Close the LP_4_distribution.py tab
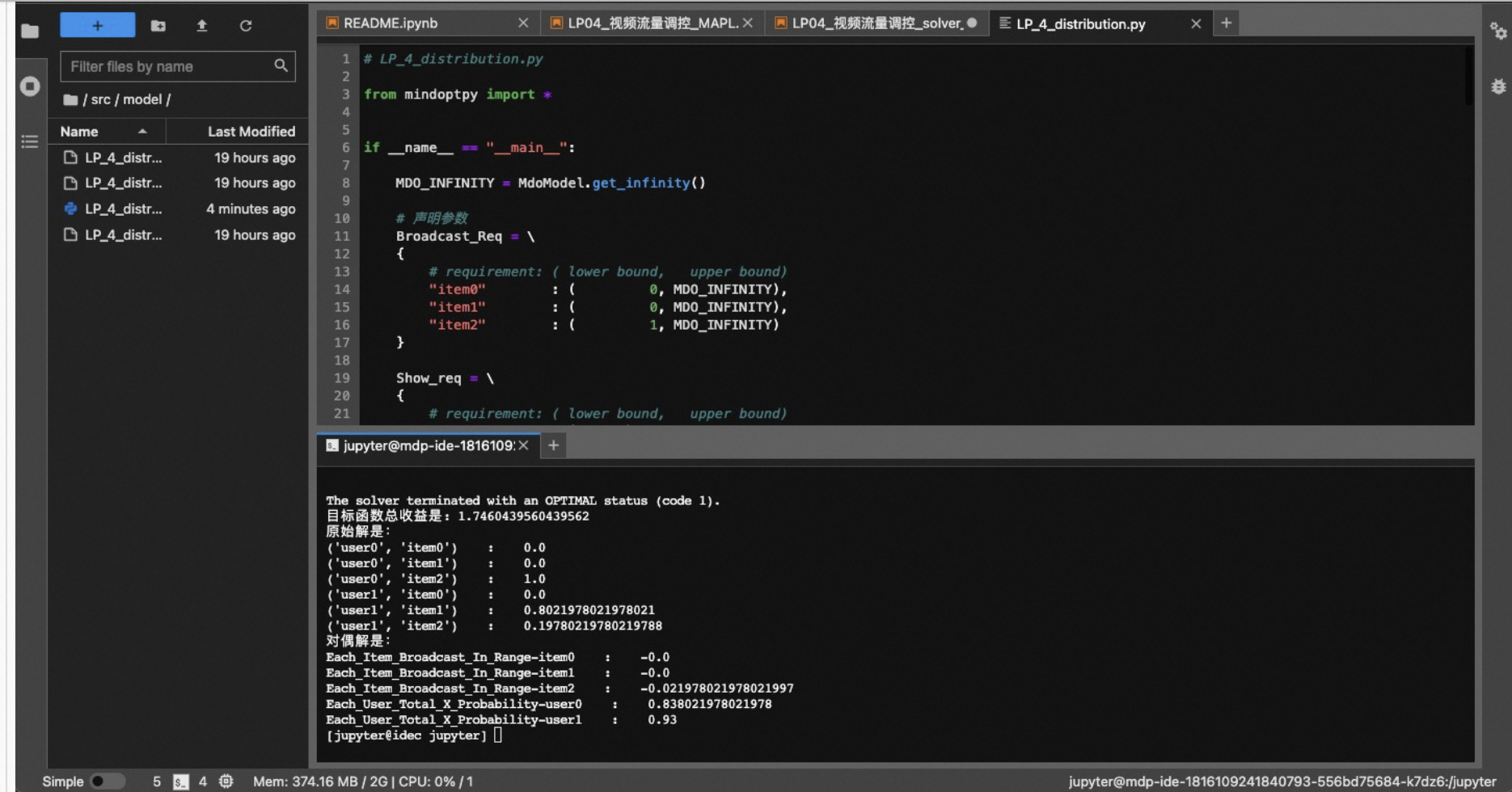This screenshot has width=1512, height=792. coord(1196,23)
